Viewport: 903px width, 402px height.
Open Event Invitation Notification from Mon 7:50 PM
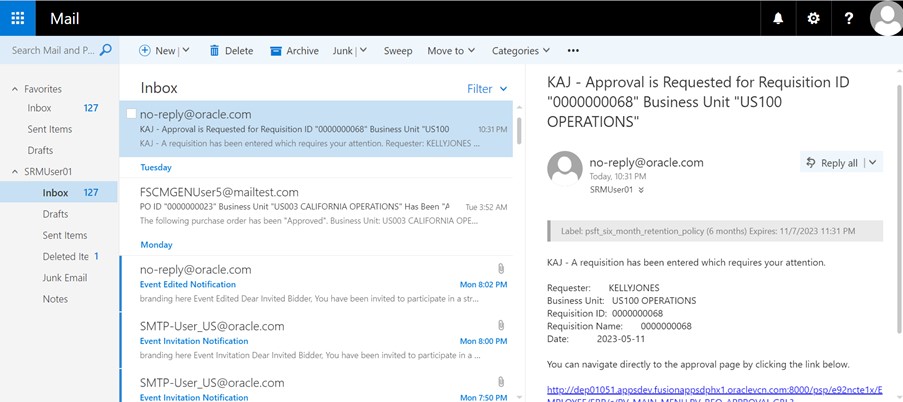click(x=316, y=386)
